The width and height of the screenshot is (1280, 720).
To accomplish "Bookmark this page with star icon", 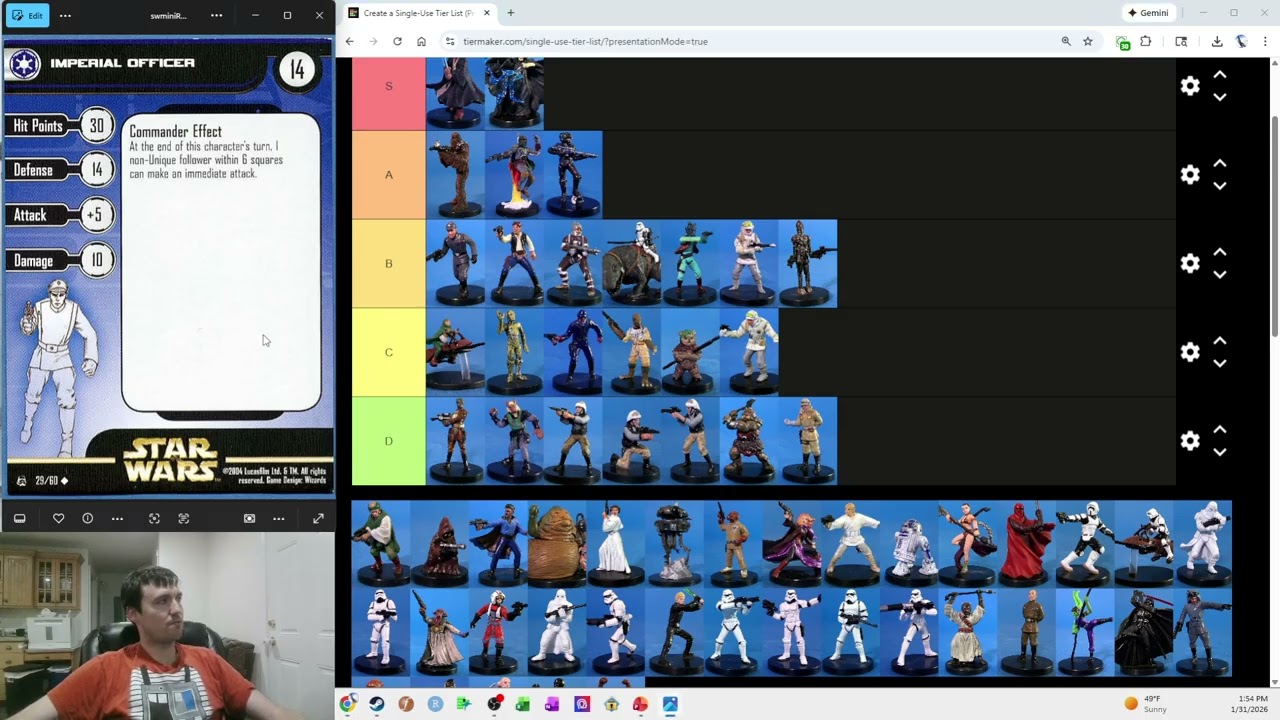I will coord(1088,41).
